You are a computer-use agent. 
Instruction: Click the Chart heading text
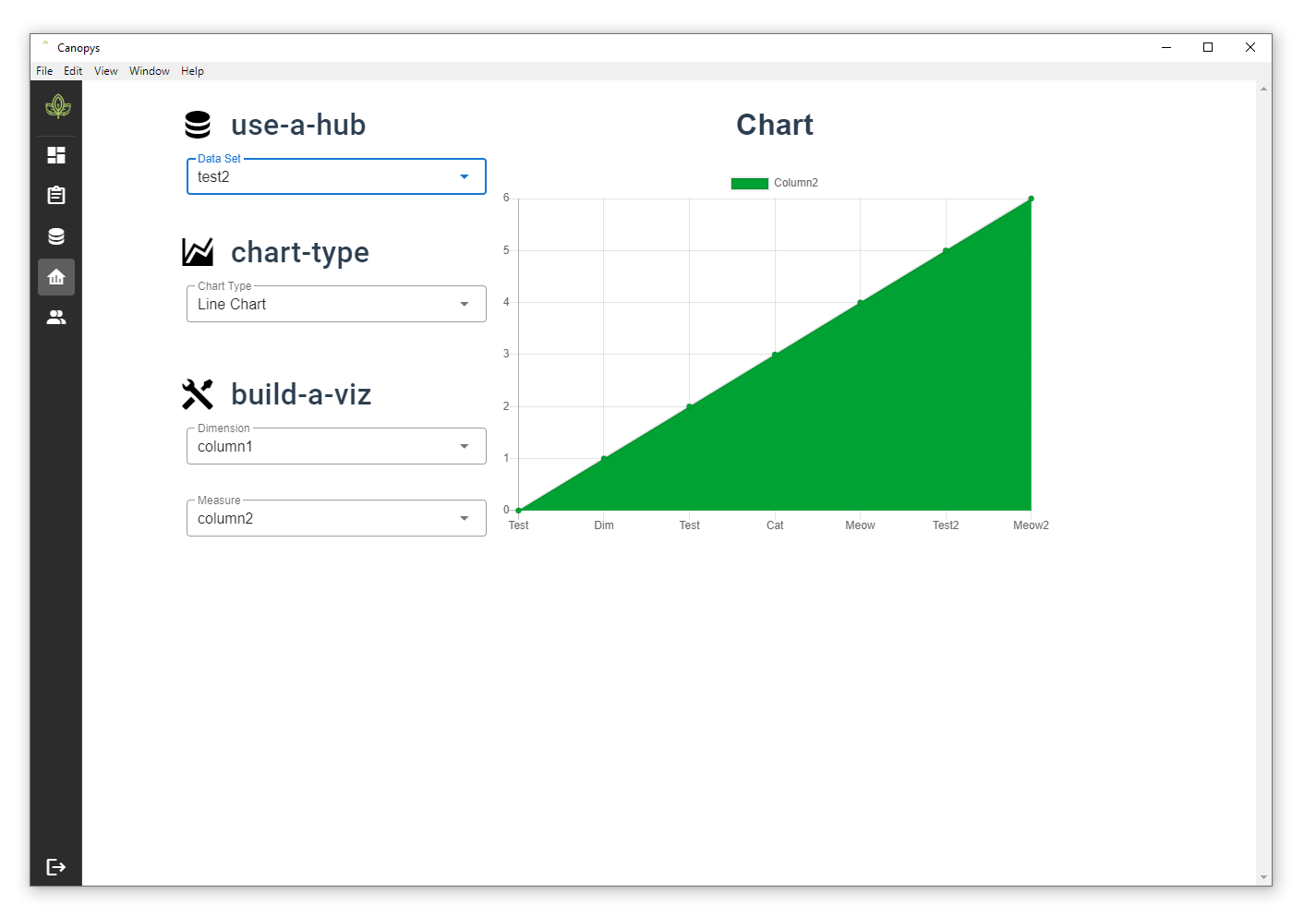pos(775,125)
